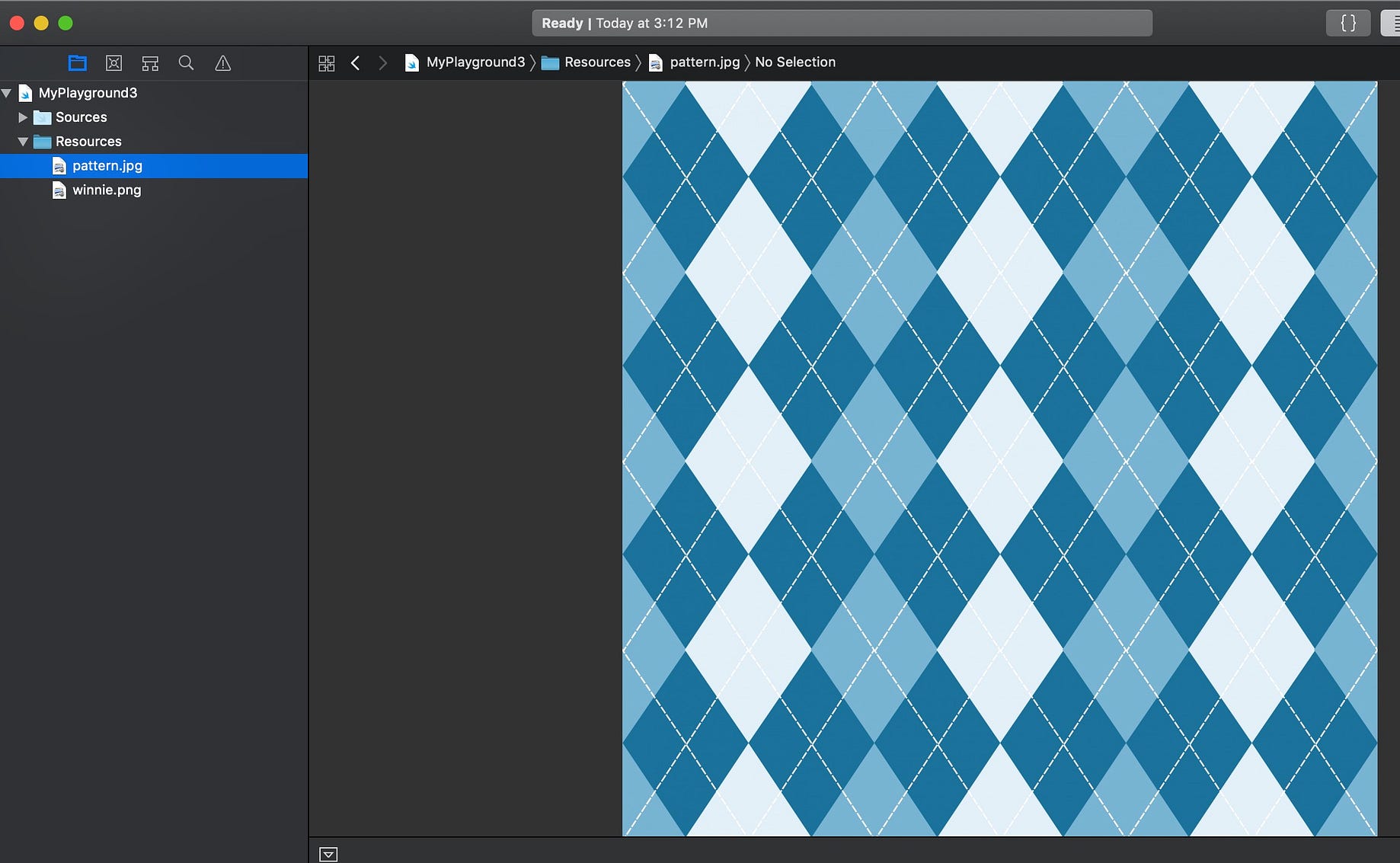
Task: Expand the Sources folder disclosure triangle
Action: [x=23, y=117]
